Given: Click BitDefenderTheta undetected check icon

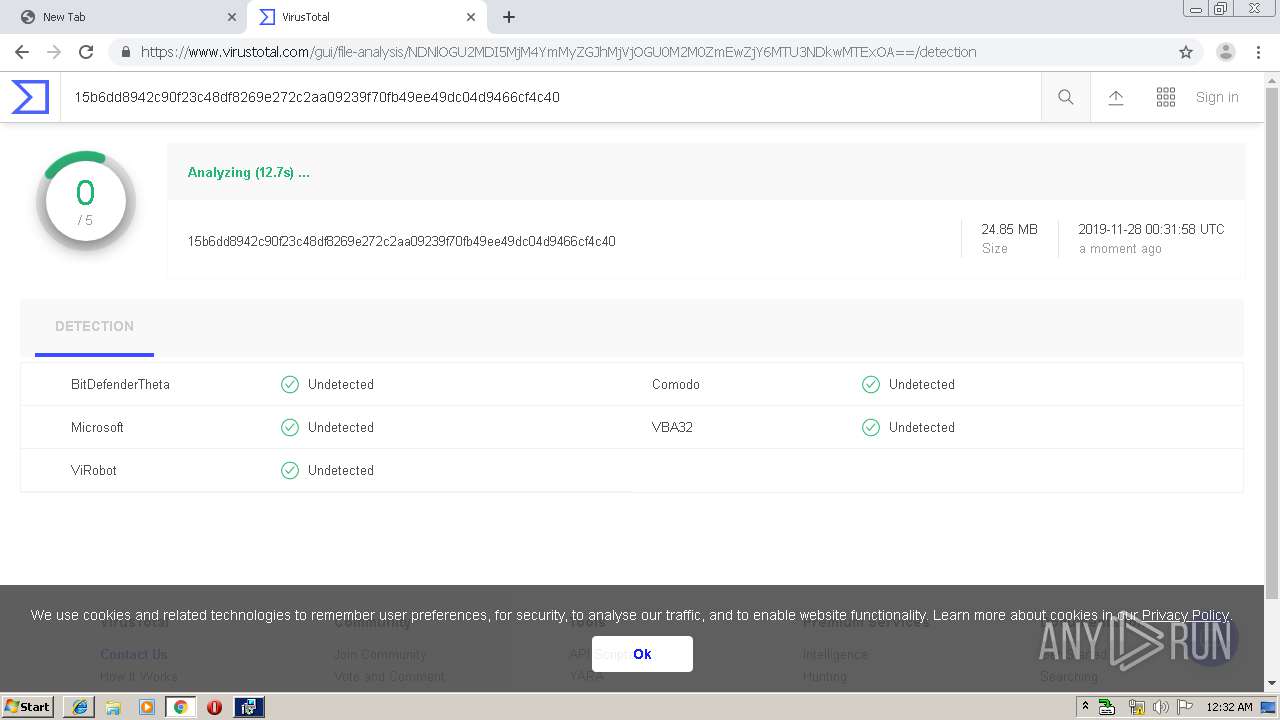Looking at the screenshot, I should coord(290,384).
